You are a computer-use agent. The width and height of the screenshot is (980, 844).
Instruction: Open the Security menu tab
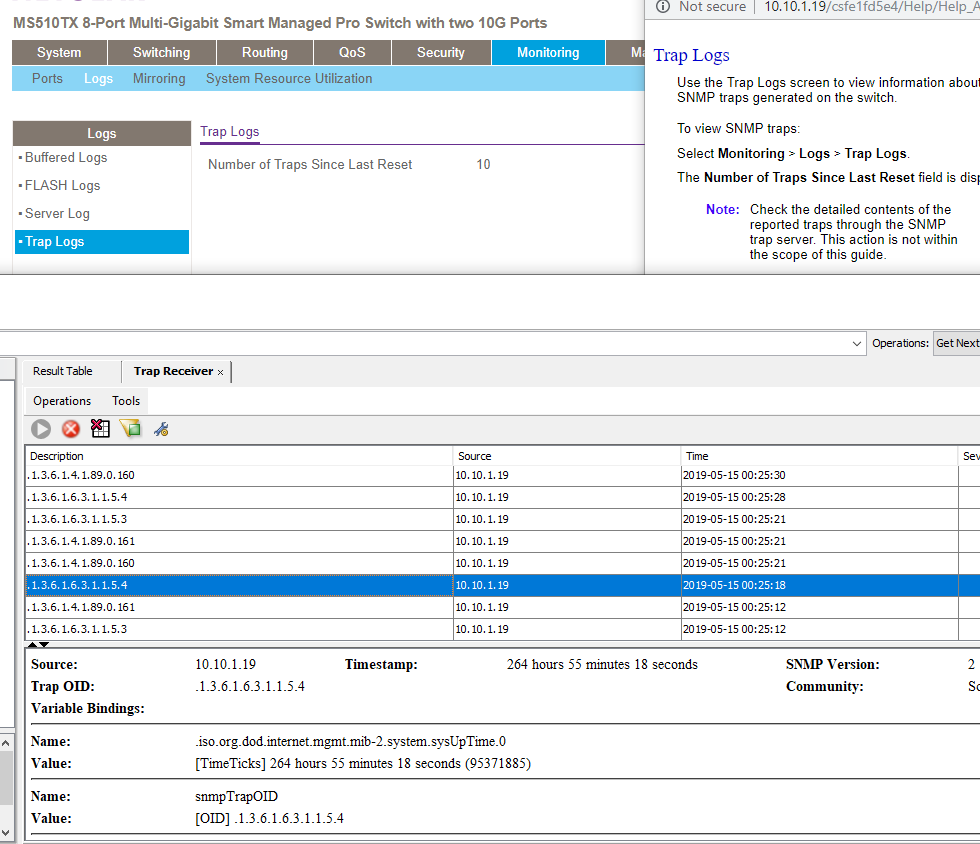[x=441, y=53]
